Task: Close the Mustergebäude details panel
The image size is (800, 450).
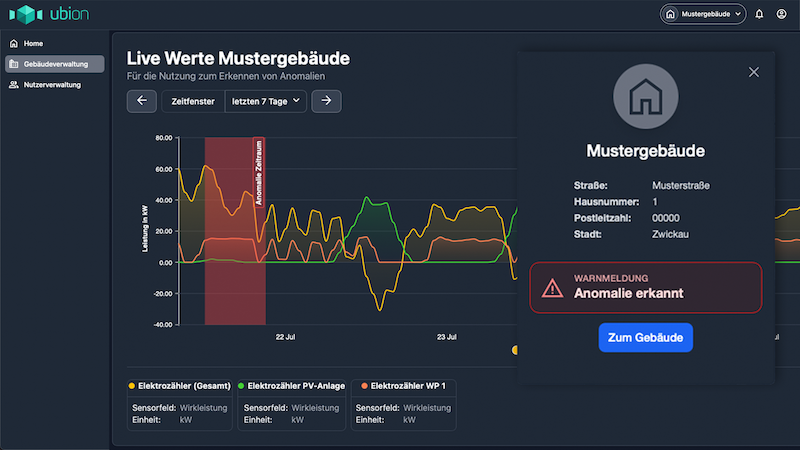Action: 754,71
